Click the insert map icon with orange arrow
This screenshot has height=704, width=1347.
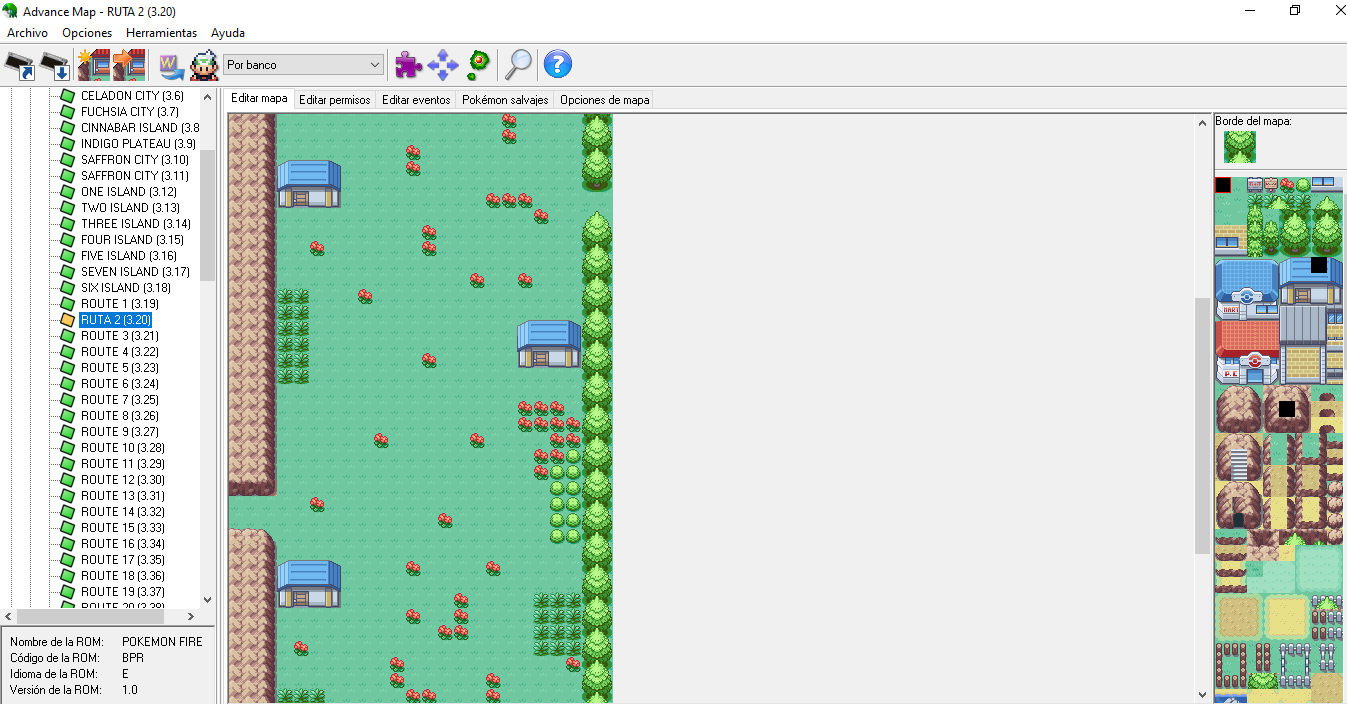[x=128, y=66]
